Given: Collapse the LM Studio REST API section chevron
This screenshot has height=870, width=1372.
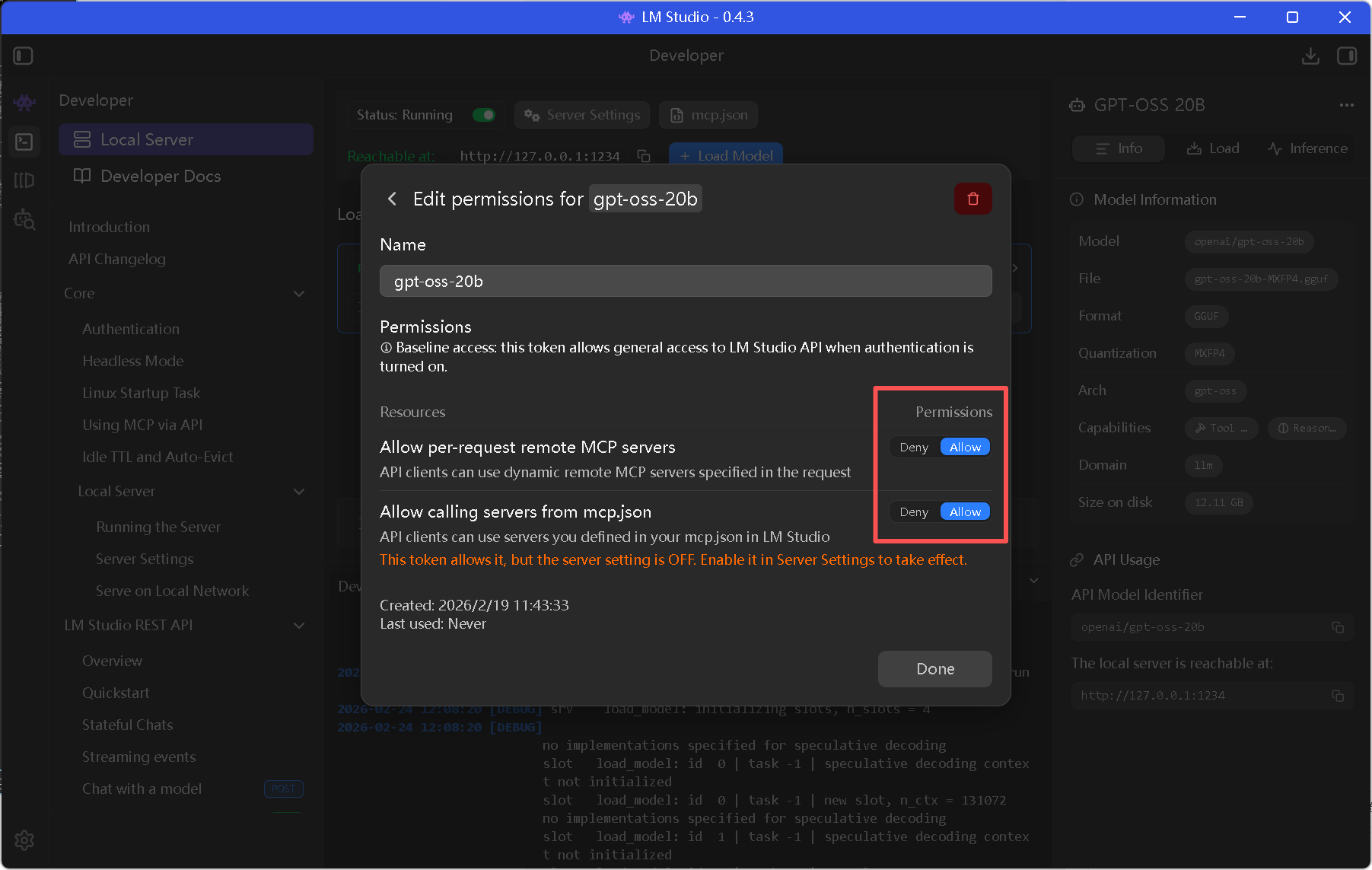Looking at the screenshot, I should [x=299, y=626].
